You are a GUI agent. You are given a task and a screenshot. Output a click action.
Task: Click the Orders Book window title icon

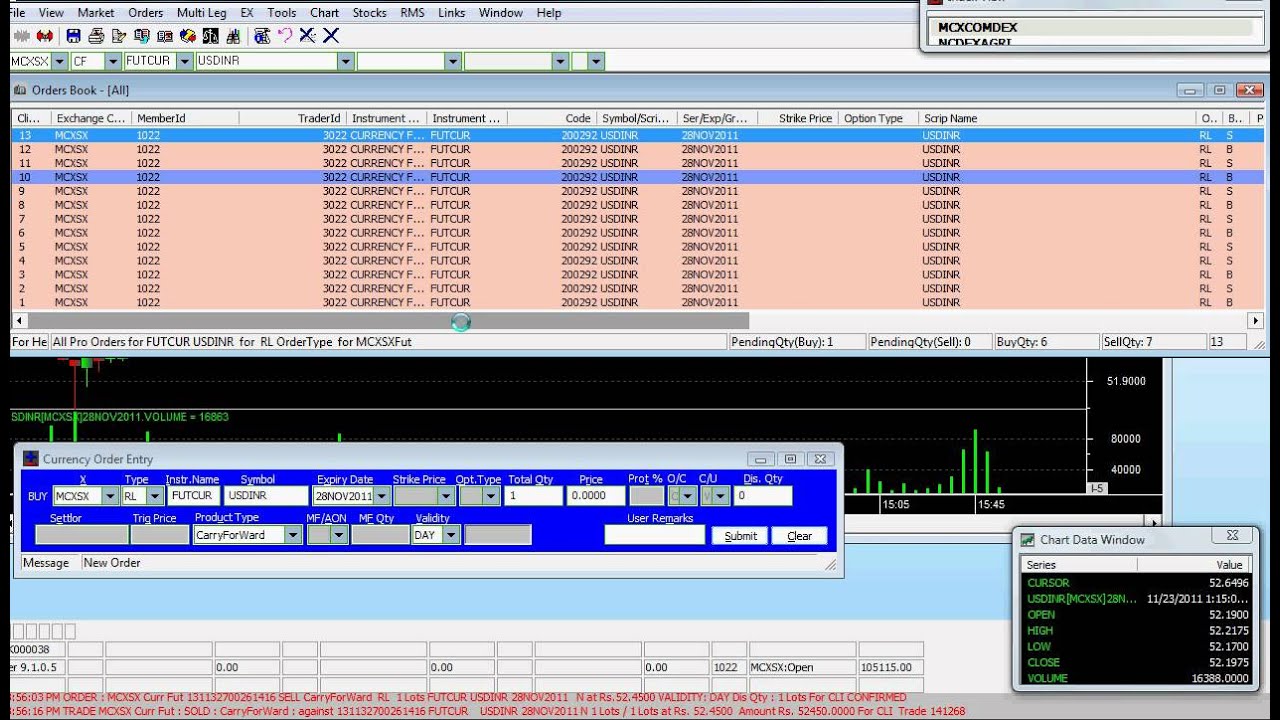pos(20,90)
